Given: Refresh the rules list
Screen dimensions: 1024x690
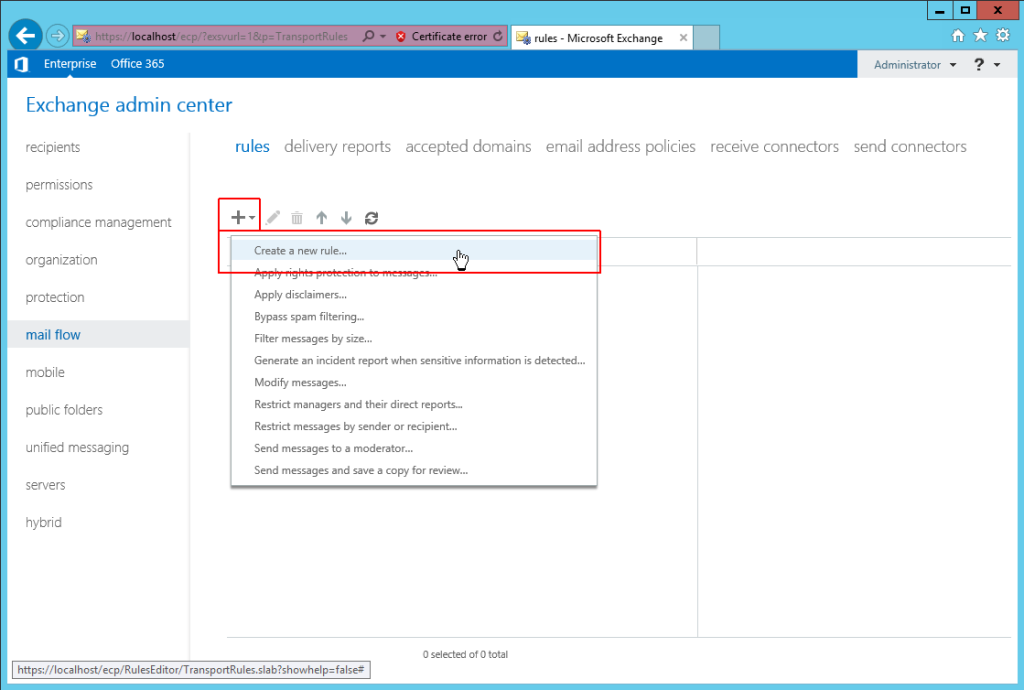Looking at the screenshot, I should click(371, 217).
